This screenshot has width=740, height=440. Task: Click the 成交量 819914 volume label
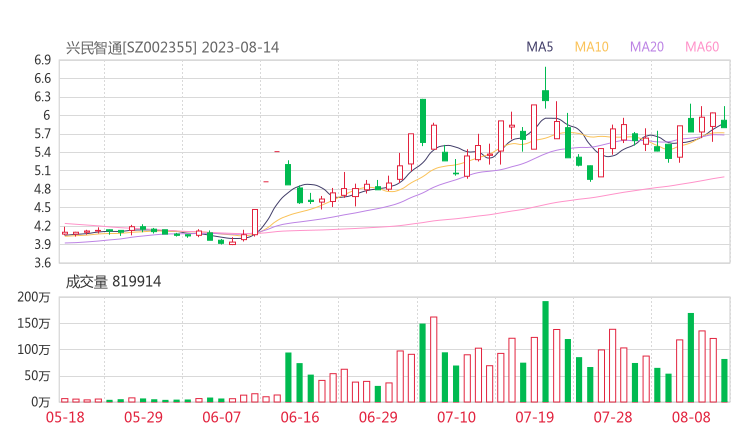(x=113, y=282)
